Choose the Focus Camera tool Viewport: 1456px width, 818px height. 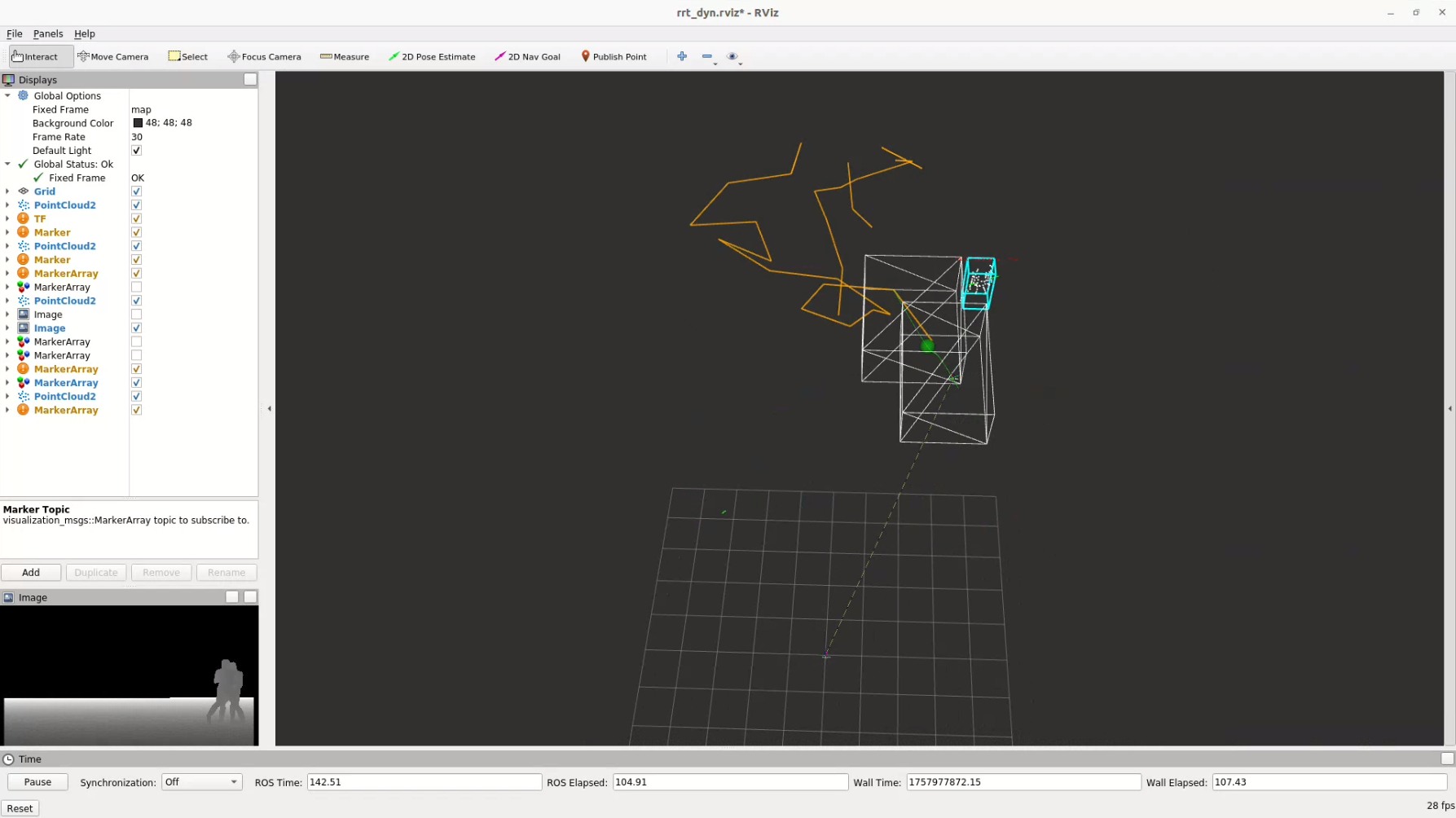tap(264, 57)
